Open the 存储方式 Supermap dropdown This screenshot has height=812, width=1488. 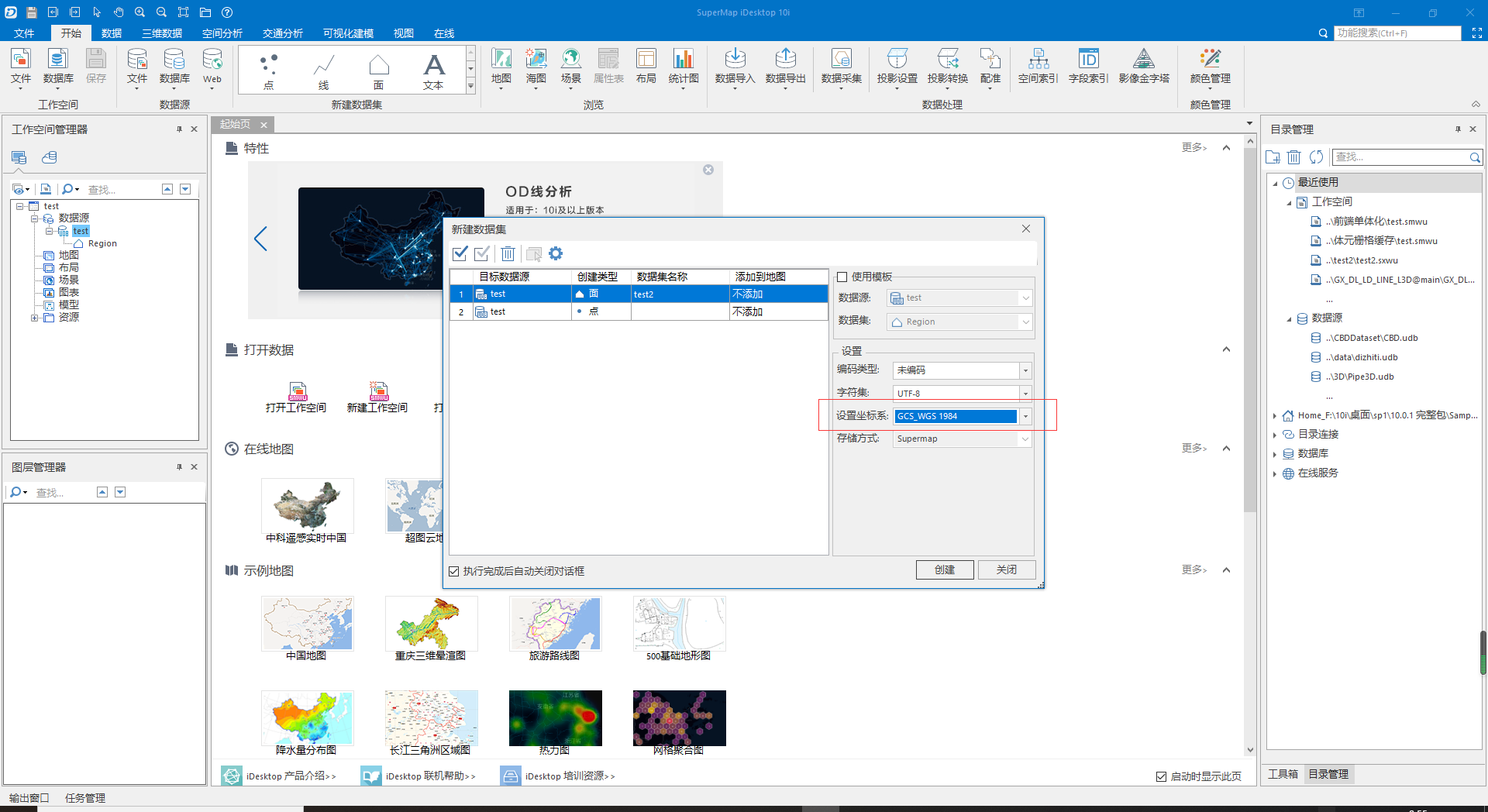click(x=1025, y=439)
